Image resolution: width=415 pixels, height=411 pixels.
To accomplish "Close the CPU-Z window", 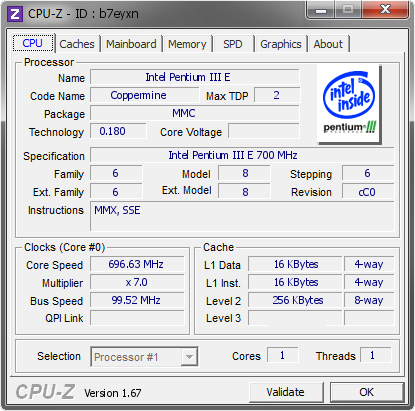I will (385, 10).
